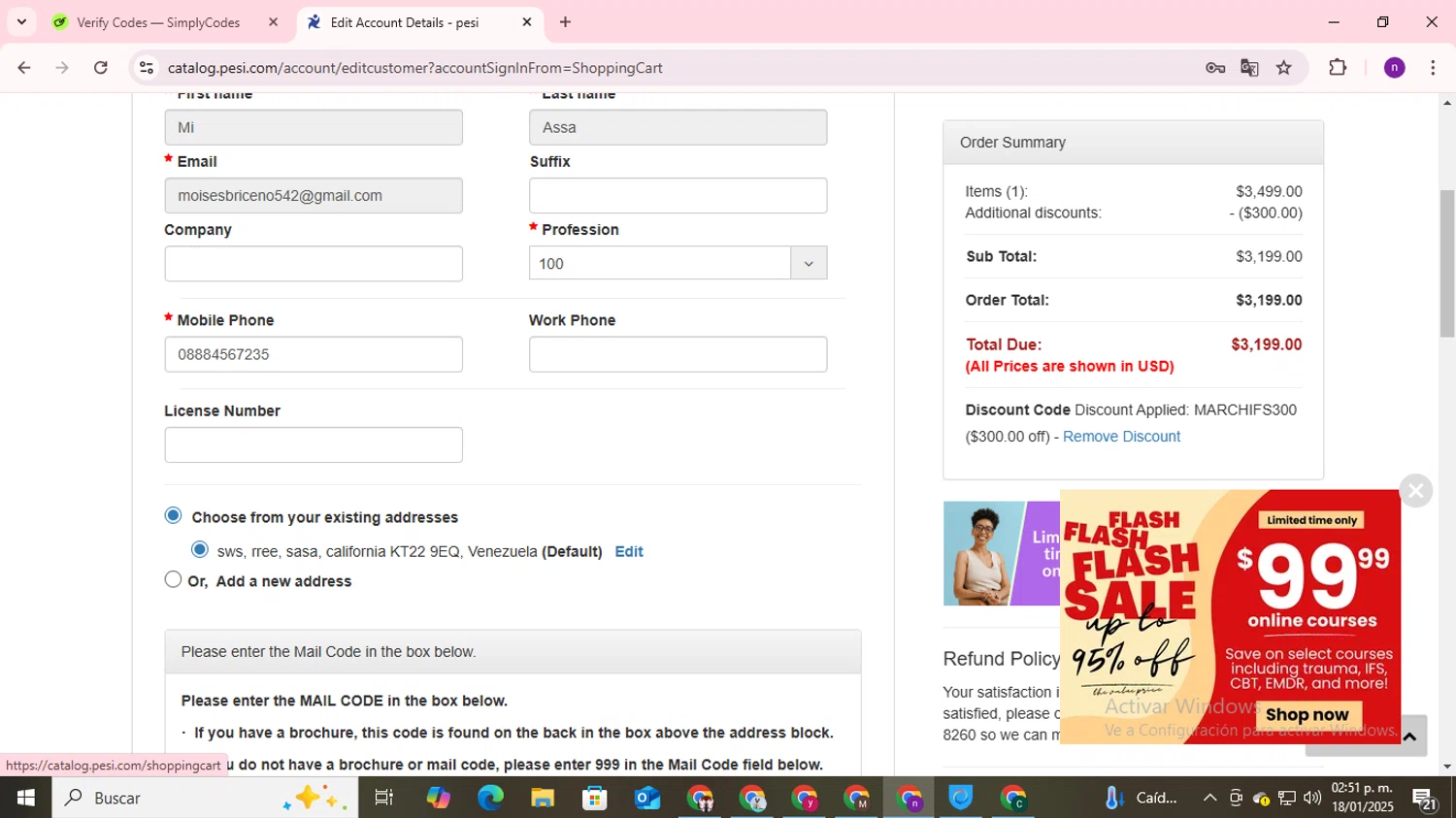
Task: Click the scroll-to-top arrow button
Action: (x=1409, y=736)
